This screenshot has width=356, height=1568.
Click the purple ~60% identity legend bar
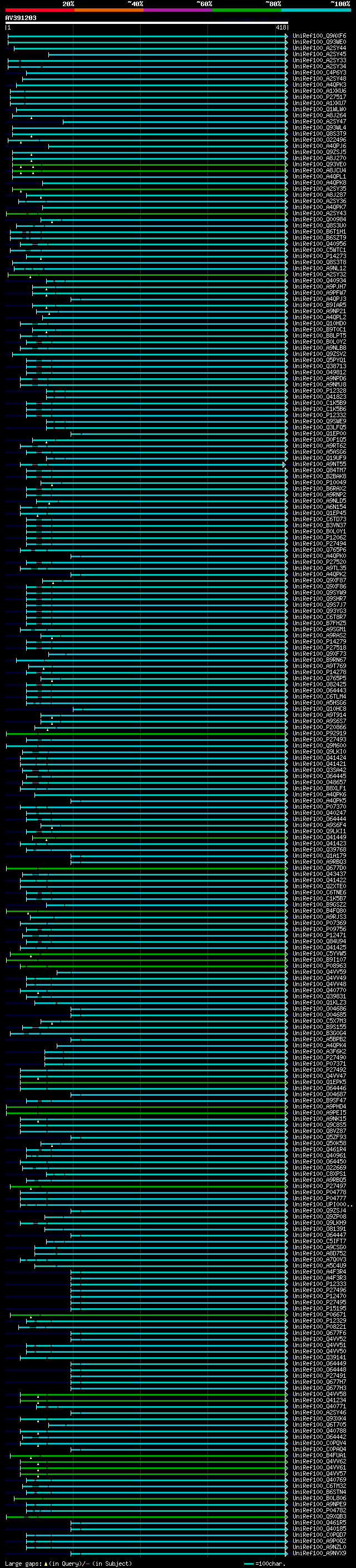tap(177, 10)
